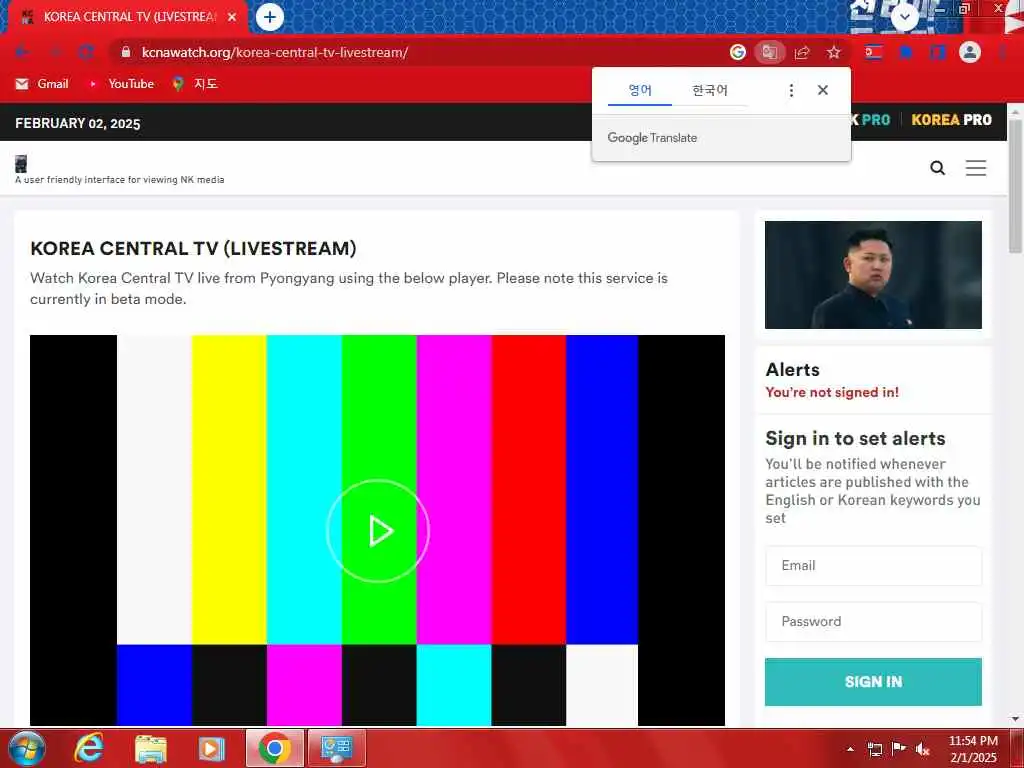
Task: Open the flag extension icon
Action: (x=874, y=52)
